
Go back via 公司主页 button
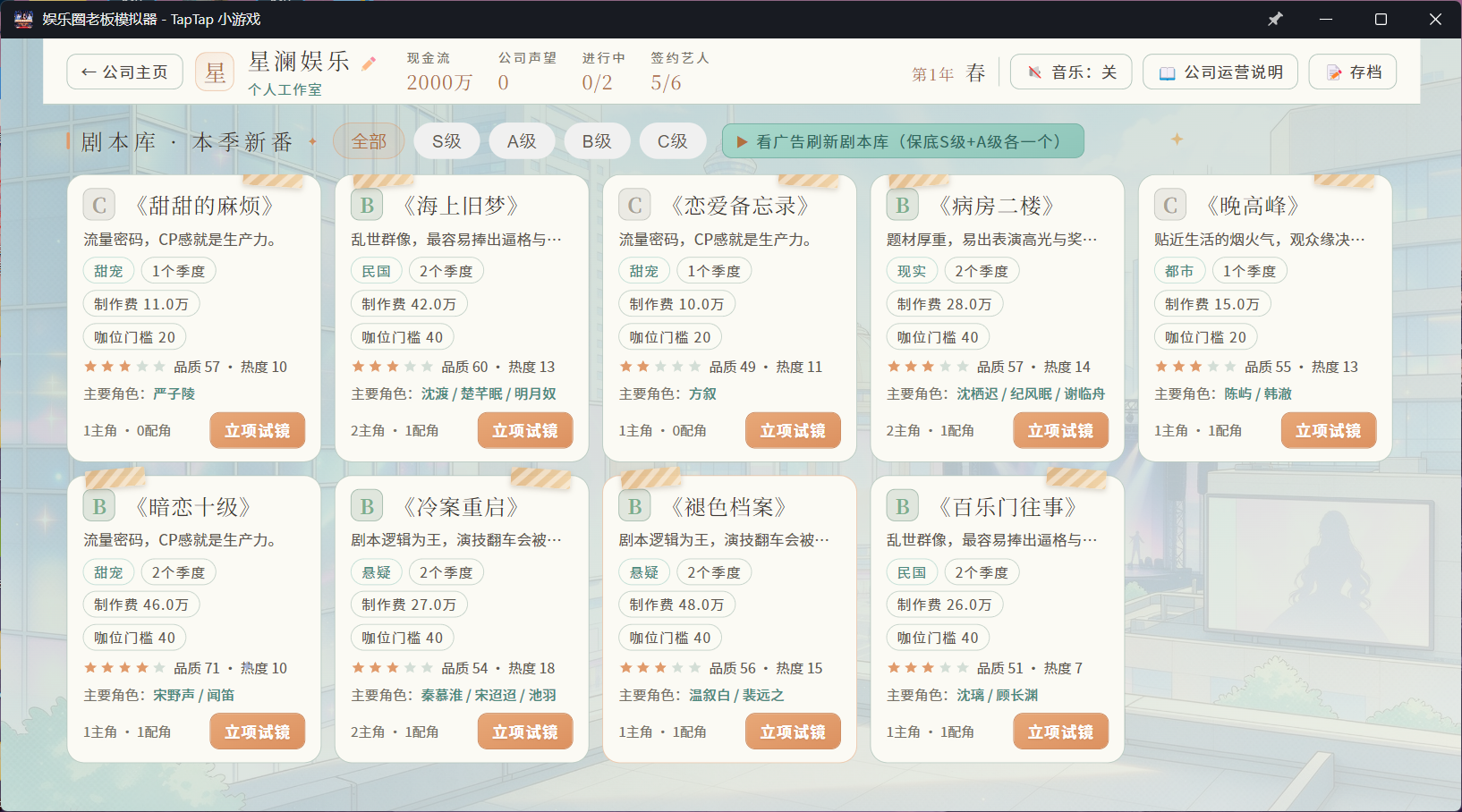pos(124,72)
